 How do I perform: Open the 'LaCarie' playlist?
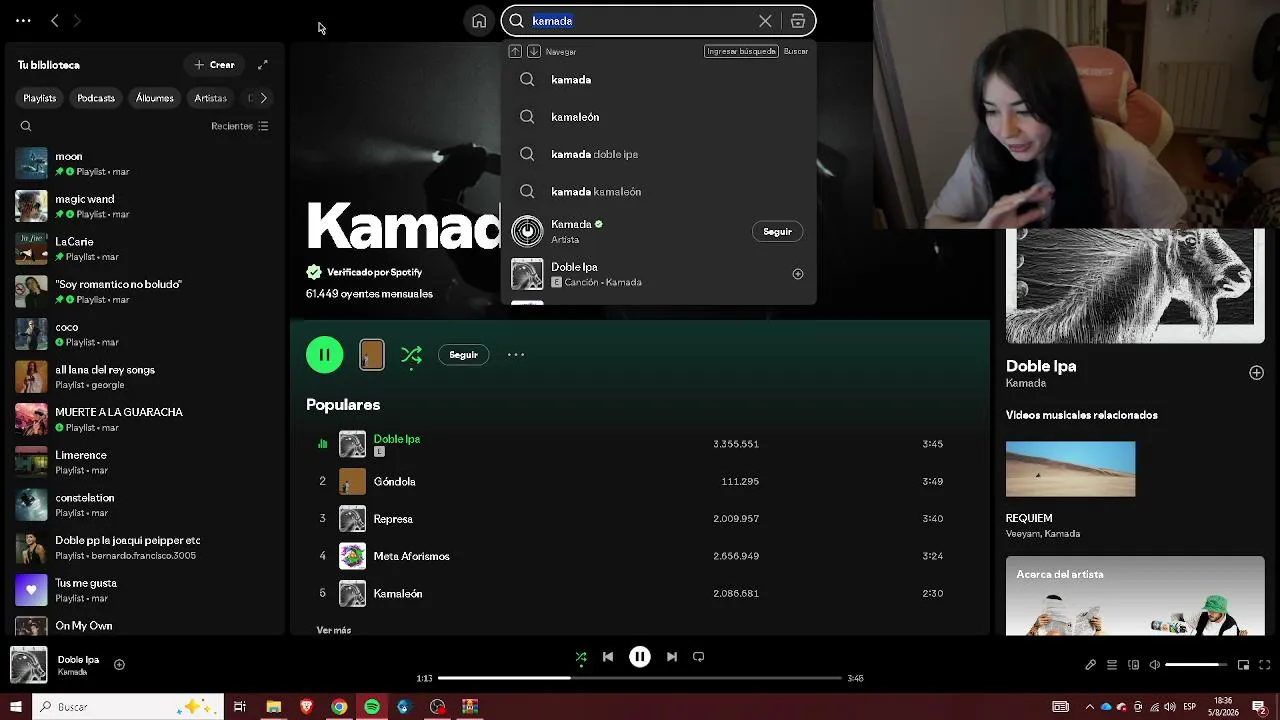[x=145, y=249]
